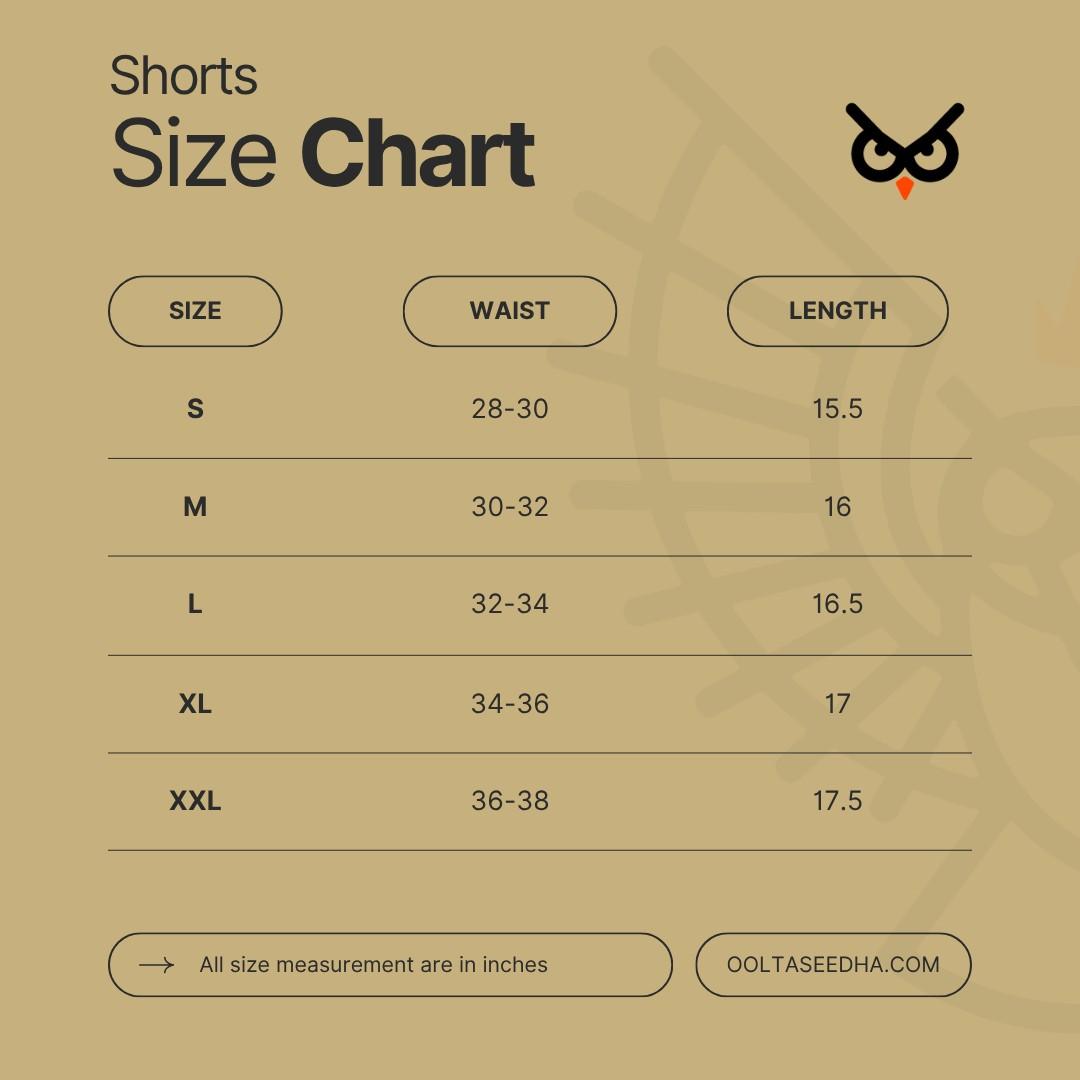Click the 32-34 waist value
1080x1080 pixels.
coord(510,604)
